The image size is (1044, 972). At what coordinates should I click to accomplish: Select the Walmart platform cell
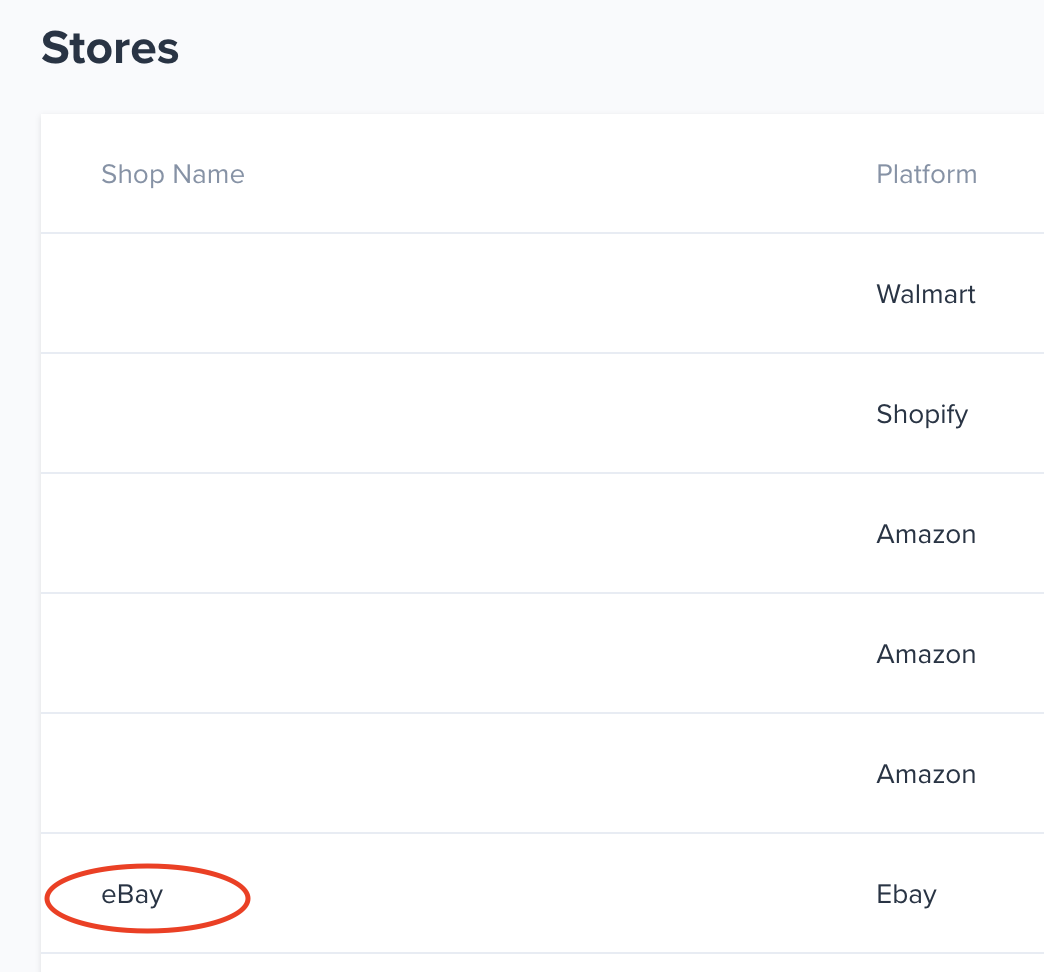(925, 294)
